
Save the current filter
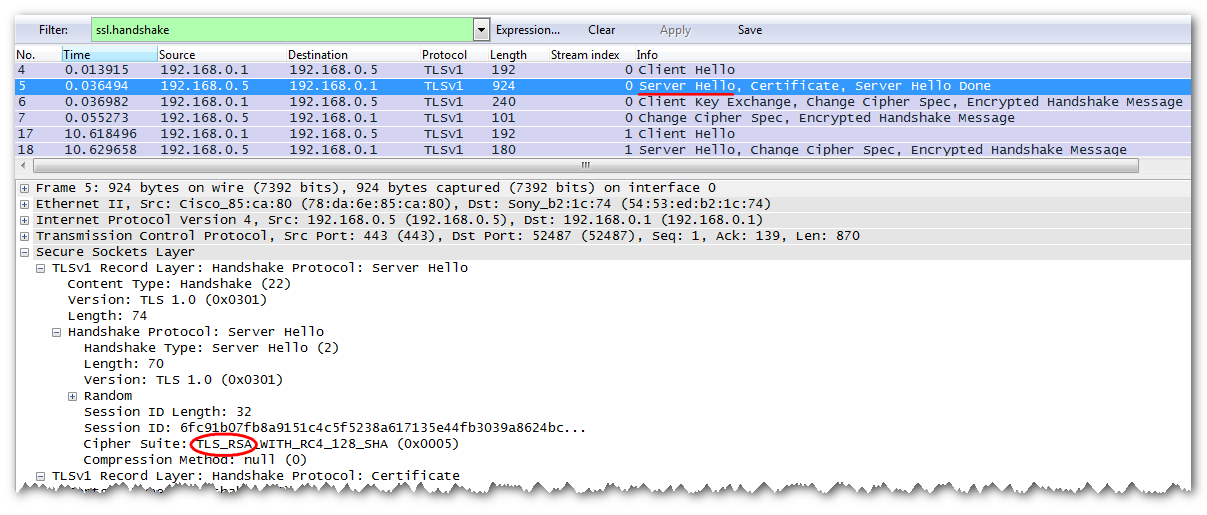750,30
